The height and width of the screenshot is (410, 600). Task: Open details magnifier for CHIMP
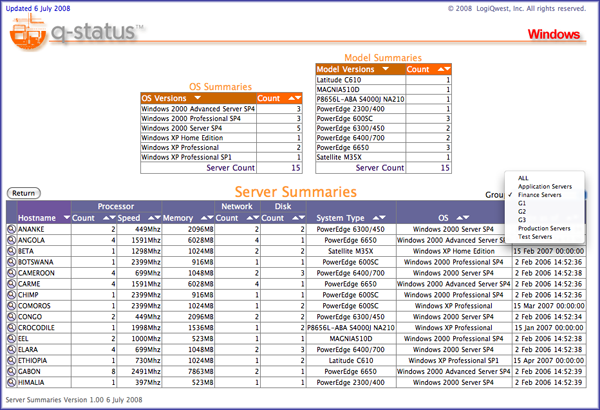point(12,295)
